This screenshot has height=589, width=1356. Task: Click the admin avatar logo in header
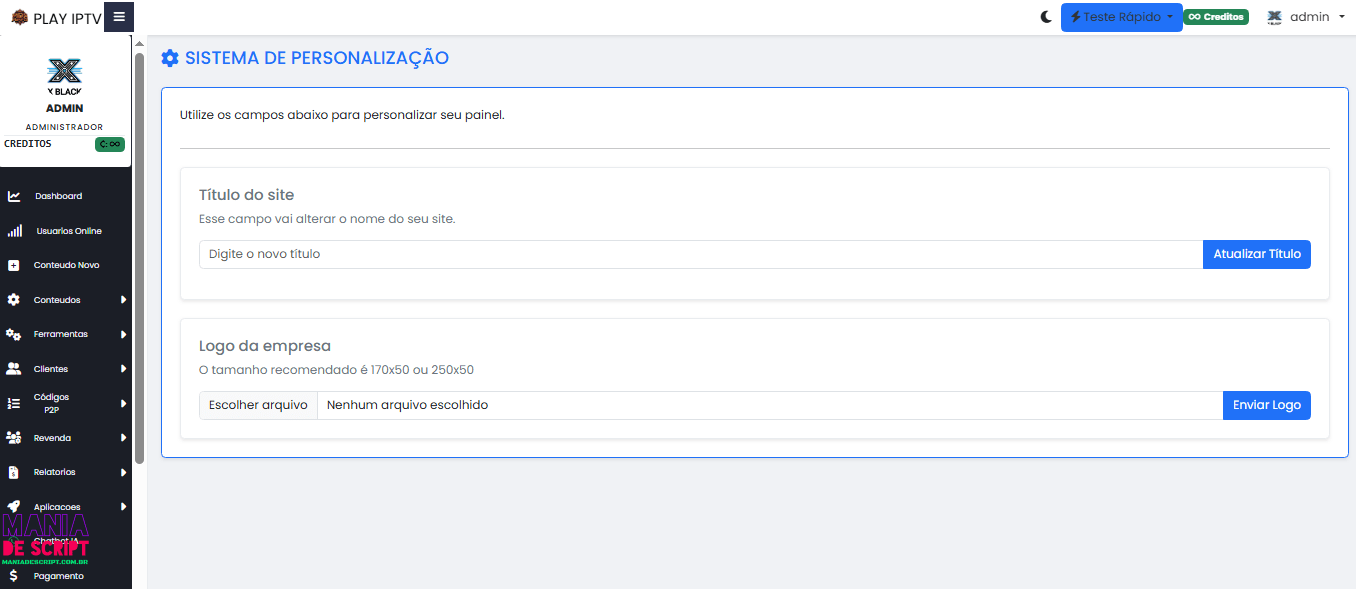pyautogui.click(x=1274, y=17)
